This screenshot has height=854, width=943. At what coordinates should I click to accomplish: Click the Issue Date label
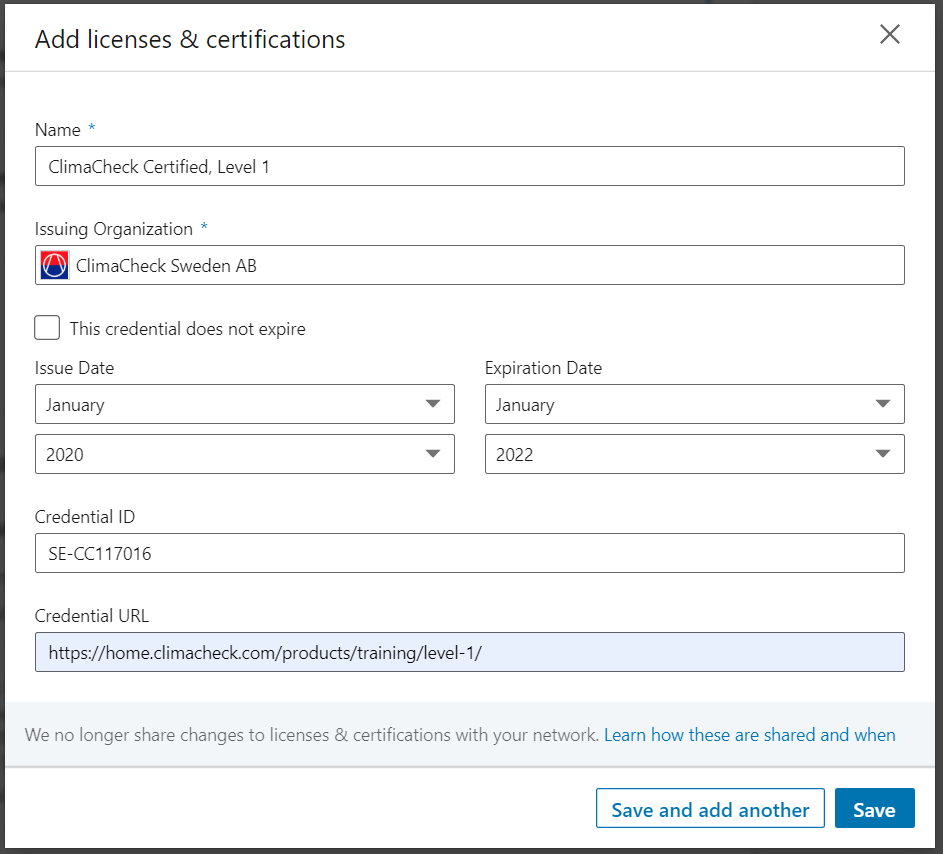[74, 368]
